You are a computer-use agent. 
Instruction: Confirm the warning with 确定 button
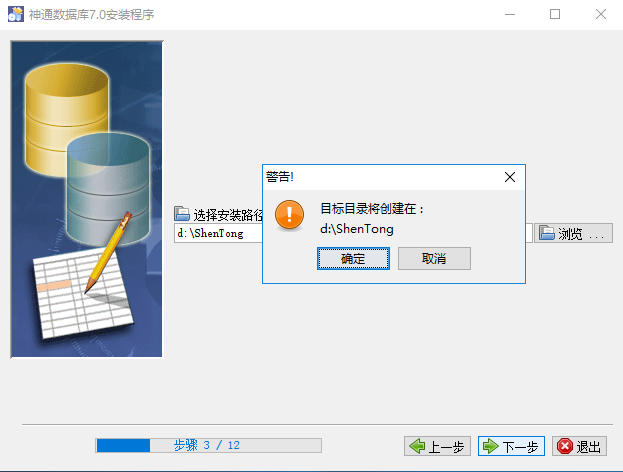point(353,259)
